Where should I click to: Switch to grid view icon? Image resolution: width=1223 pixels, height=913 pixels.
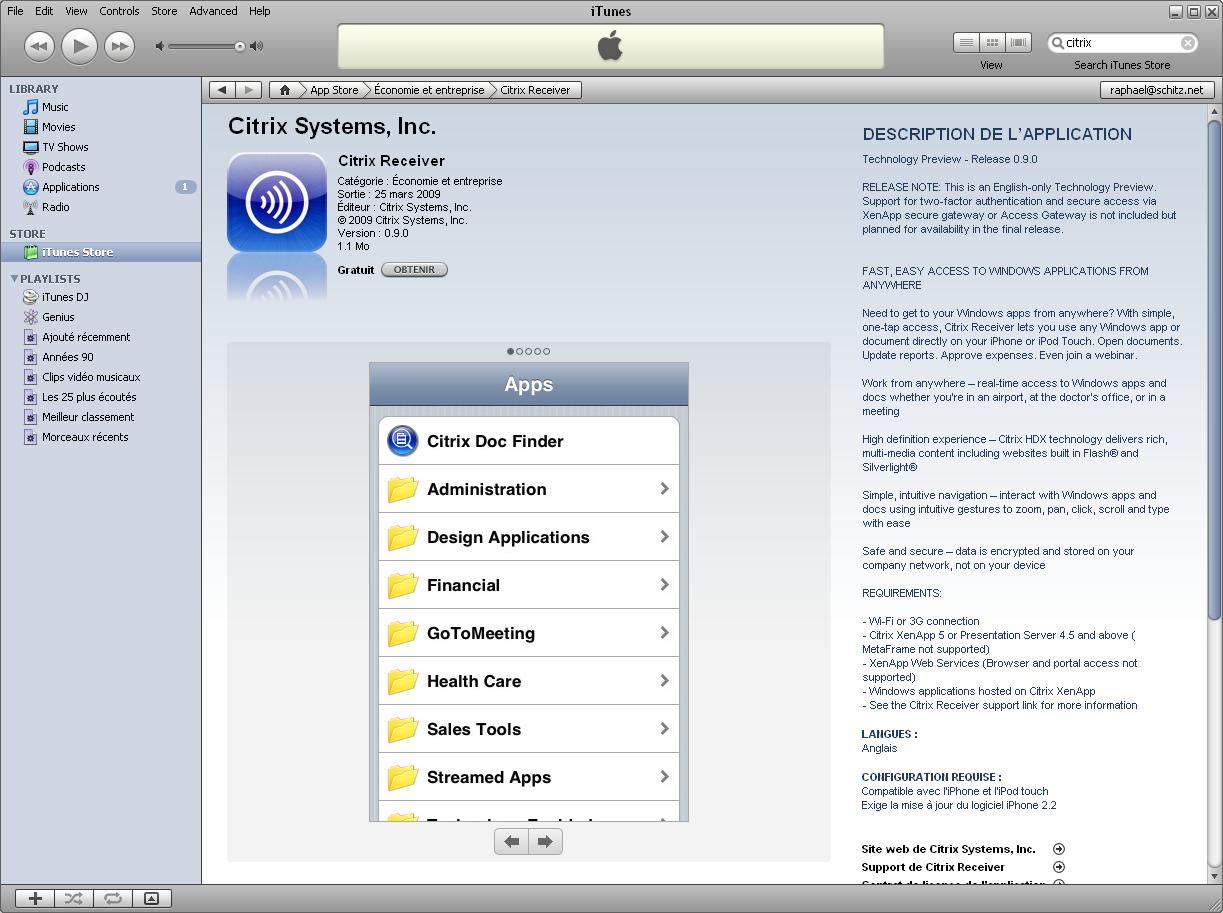(x=992, y=43)
